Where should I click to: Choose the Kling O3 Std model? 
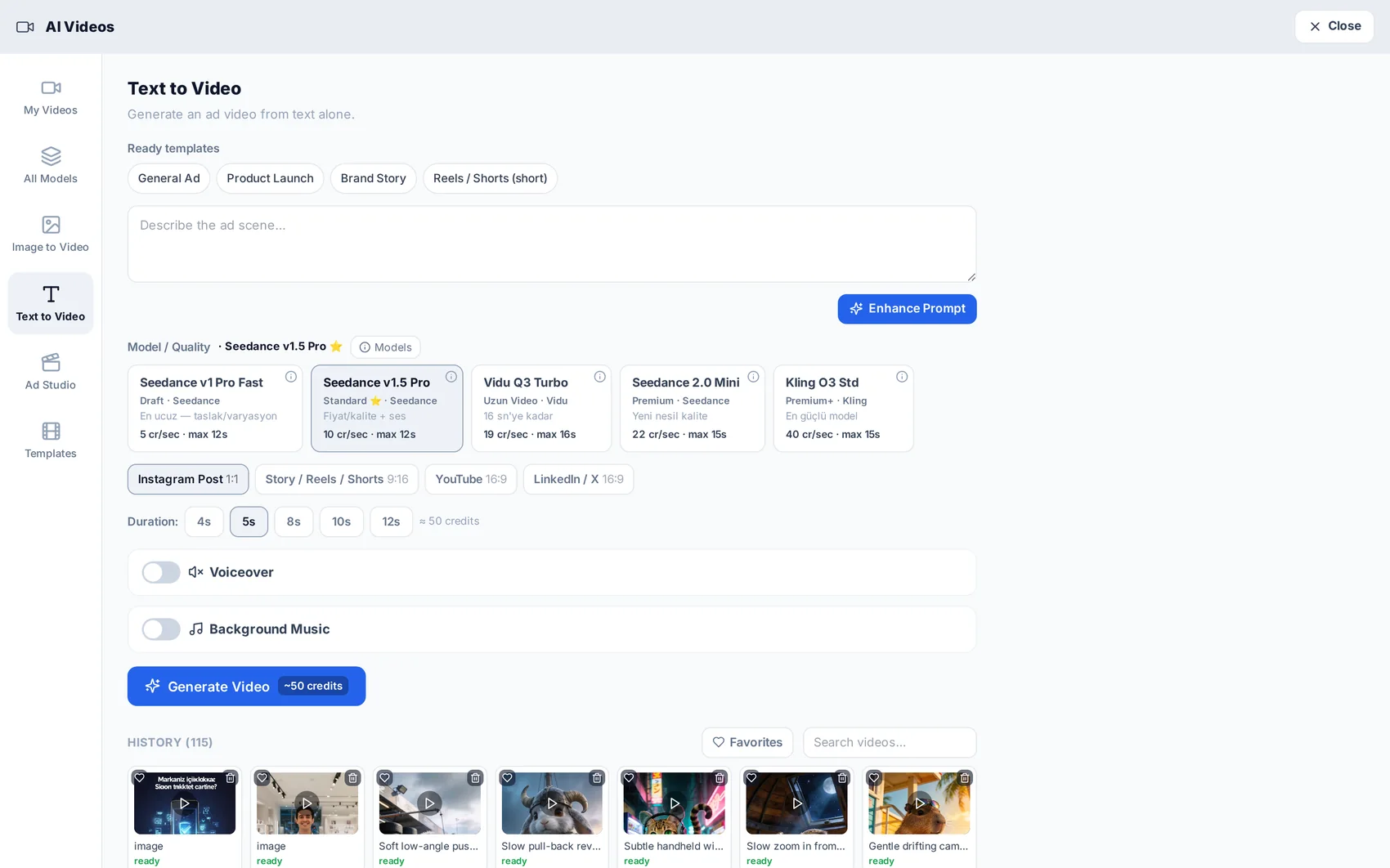pos(844,408)
